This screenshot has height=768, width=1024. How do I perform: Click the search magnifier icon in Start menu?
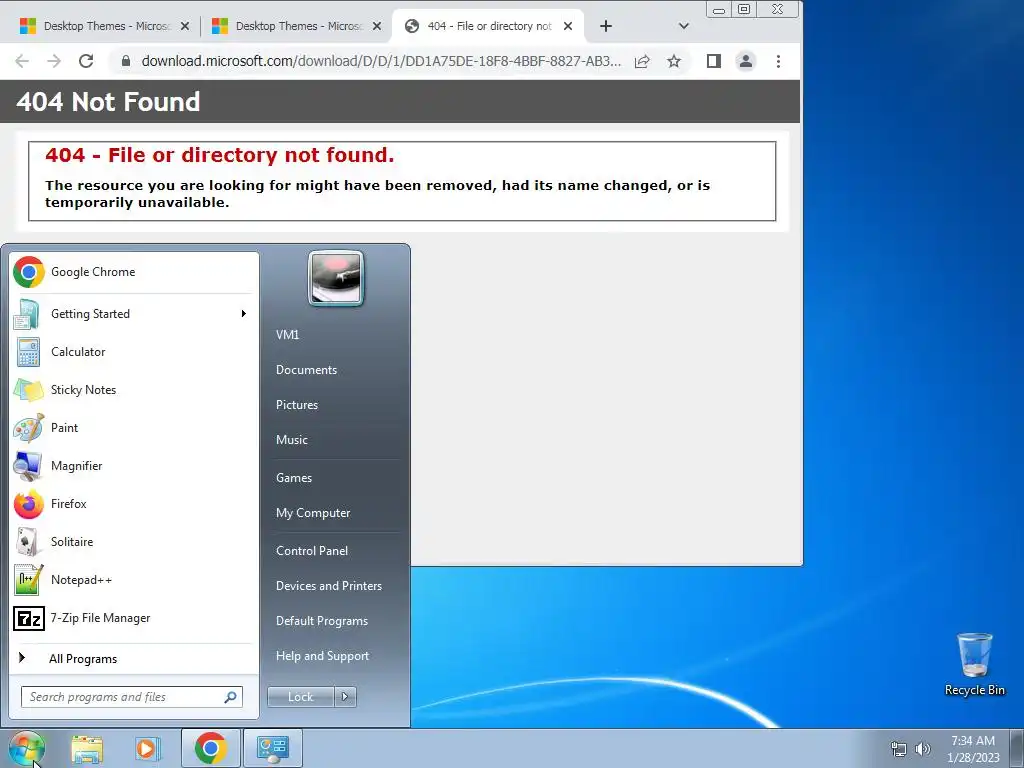point(231,697)
